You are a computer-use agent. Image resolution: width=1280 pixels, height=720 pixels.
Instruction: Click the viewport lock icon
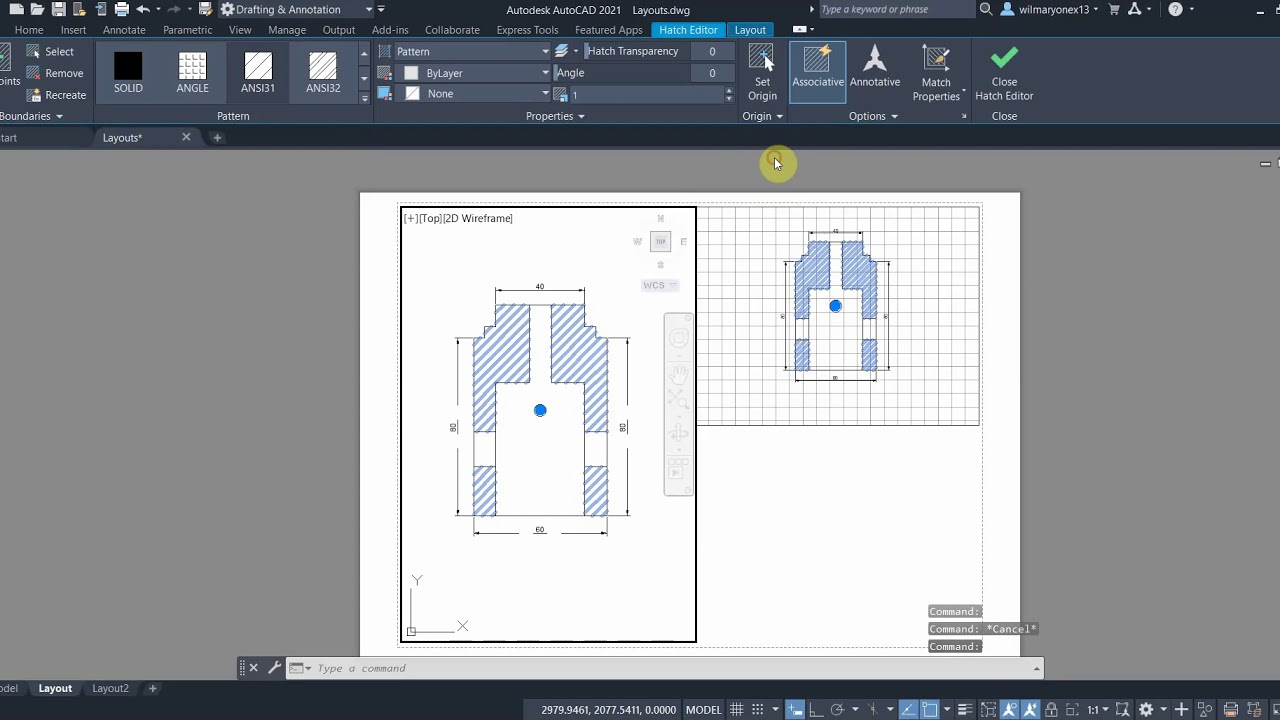[1051, 709]
